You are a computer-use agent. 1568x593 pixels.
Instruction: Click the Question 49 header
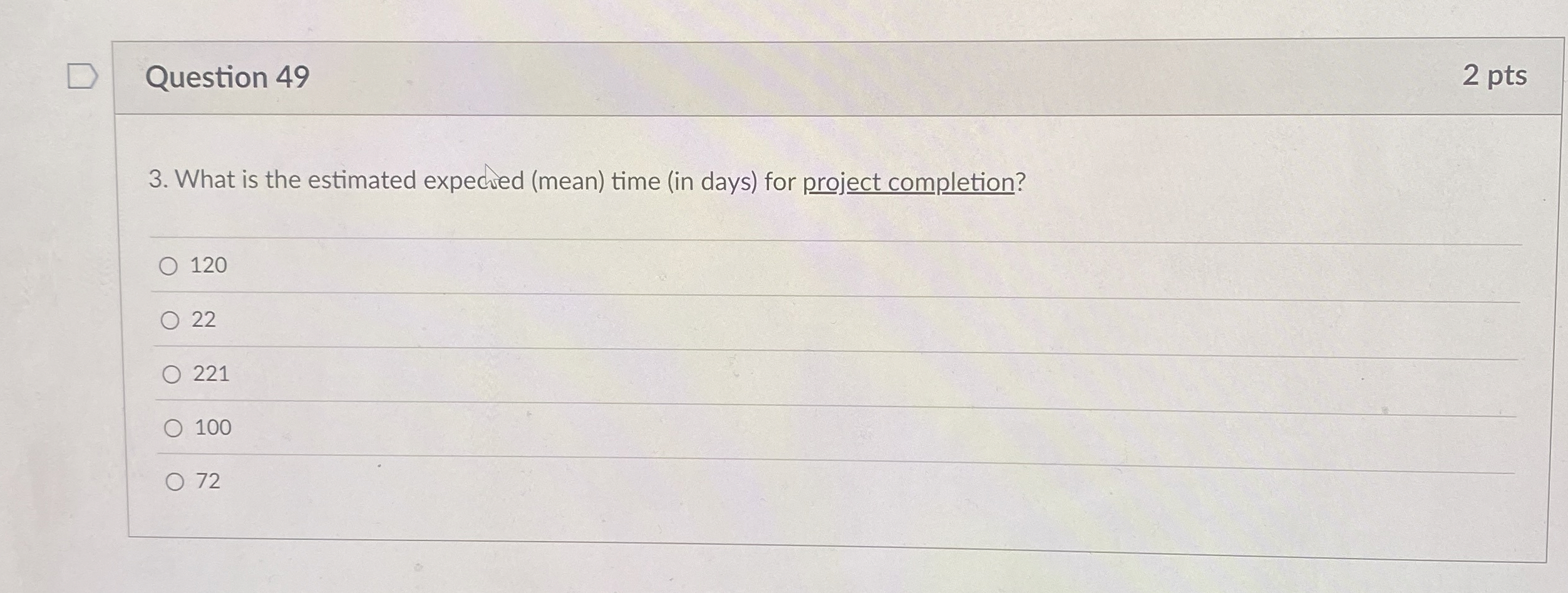tap(225, 76)
